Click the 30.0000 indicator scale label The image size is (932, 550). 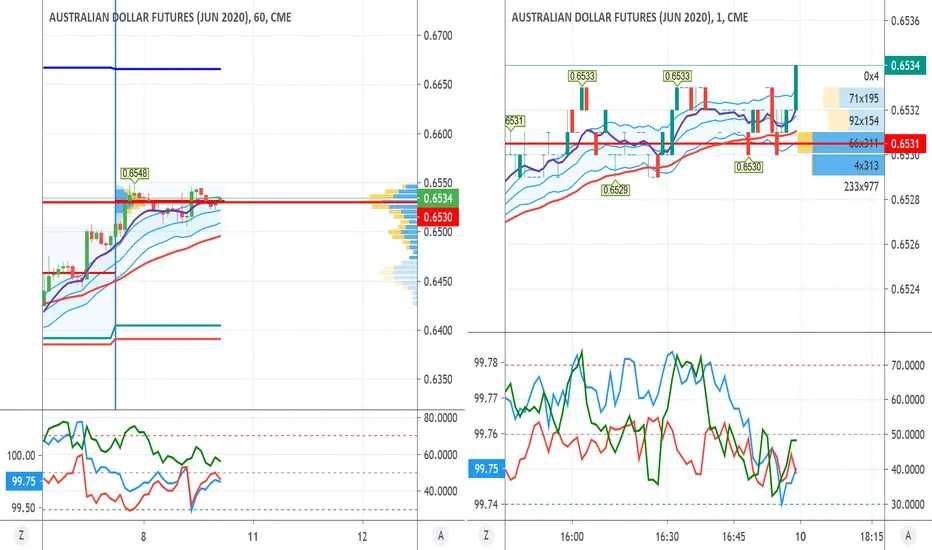[x=908, y=504]
